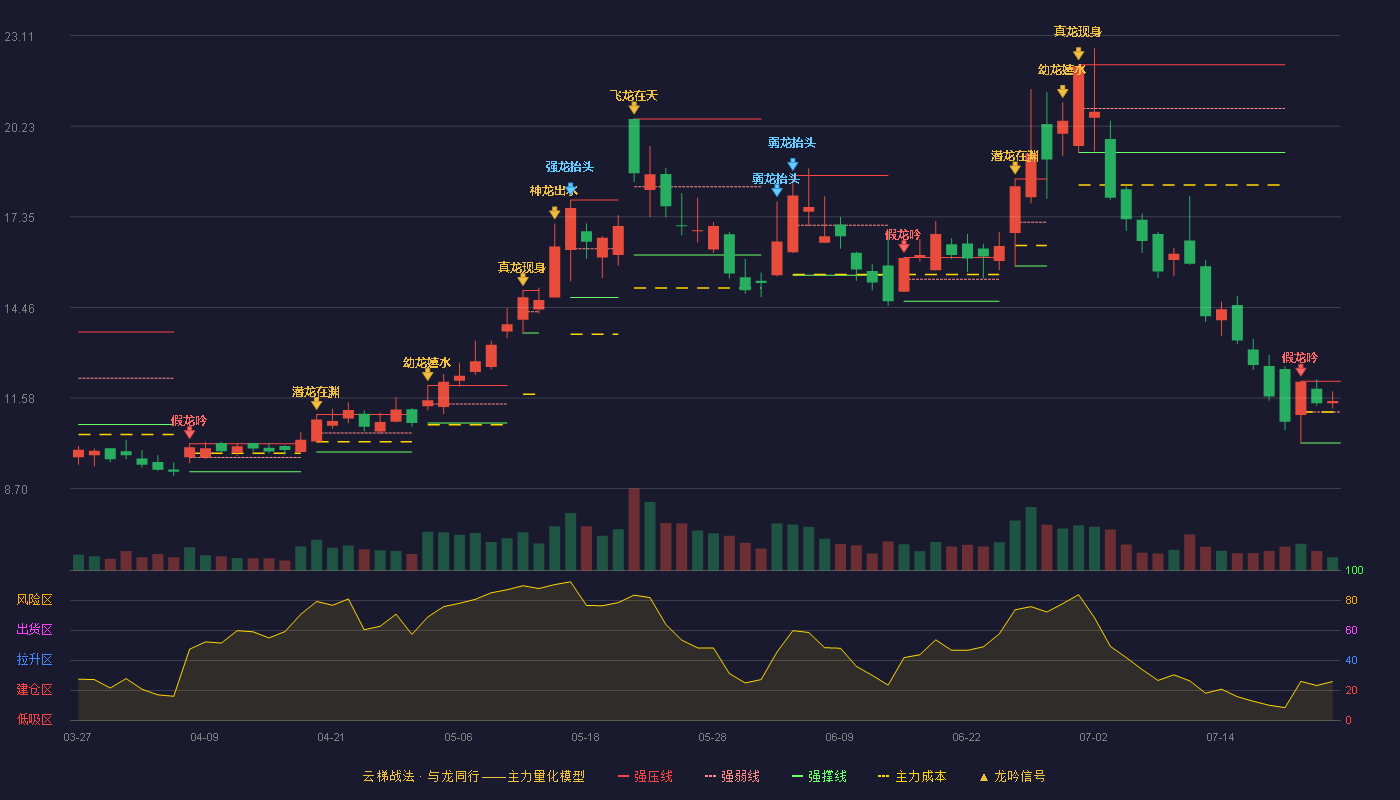Click the 06-22 date label

966,737
